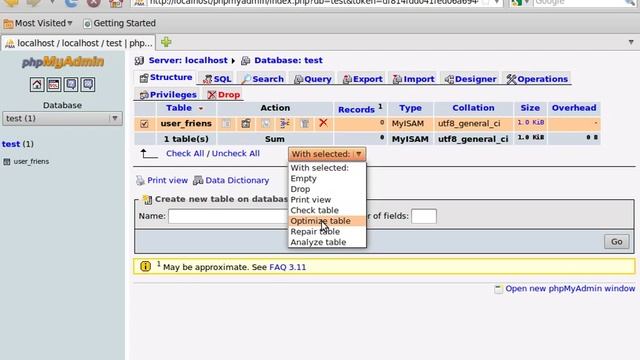Select the localhost / test browser tab

[x=78, y=43]
